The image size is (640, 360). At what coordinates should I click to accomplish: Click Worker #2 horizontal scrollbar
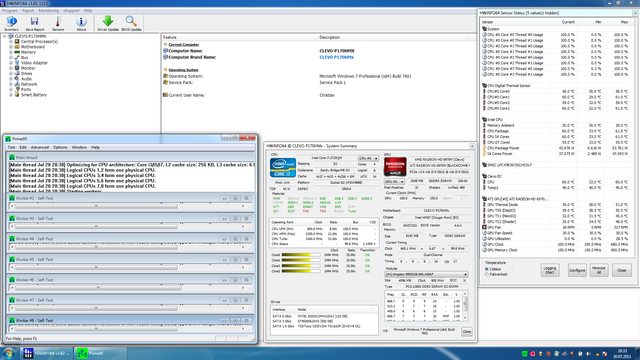click(131, 206)
